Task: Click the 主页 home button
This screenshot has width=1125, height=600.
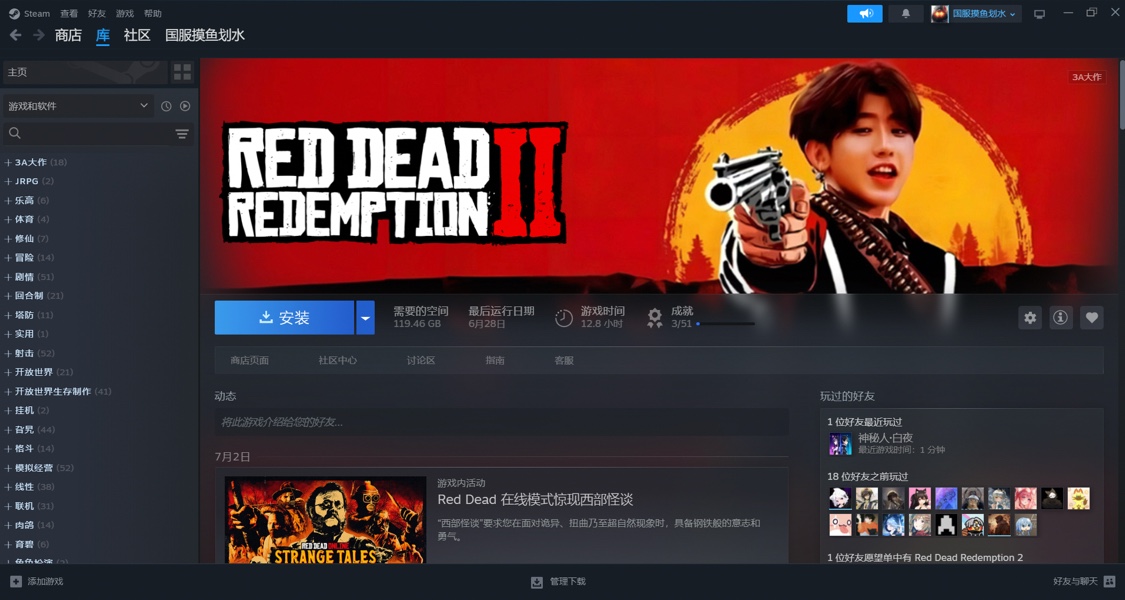Action: click(85, 72)
